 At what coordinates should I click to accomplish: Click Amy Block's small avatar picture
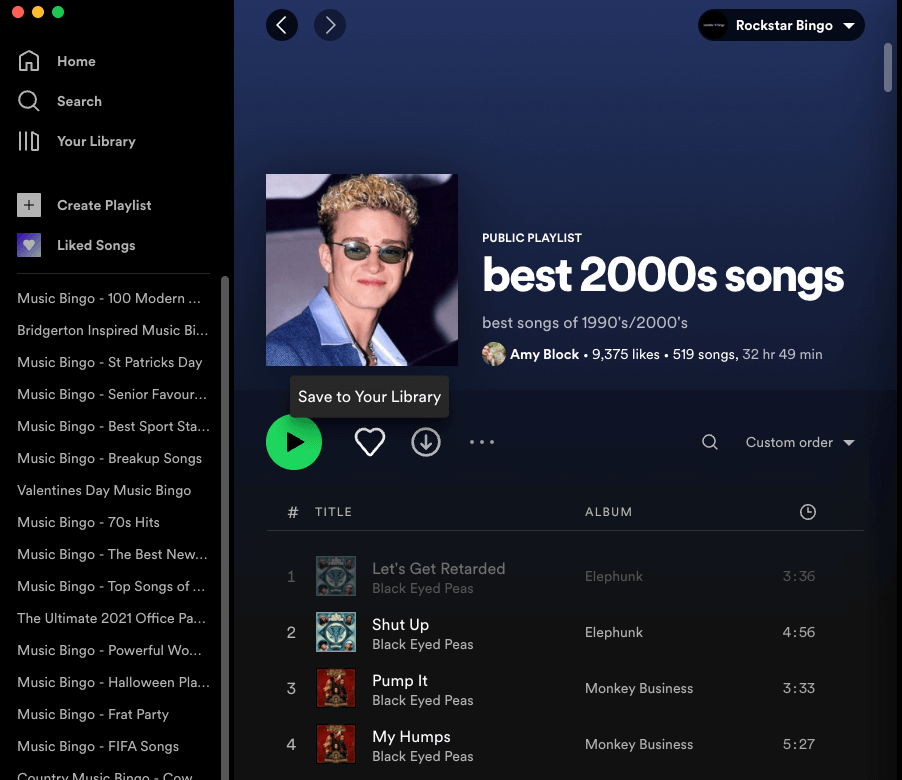click(x=494, y=354)
